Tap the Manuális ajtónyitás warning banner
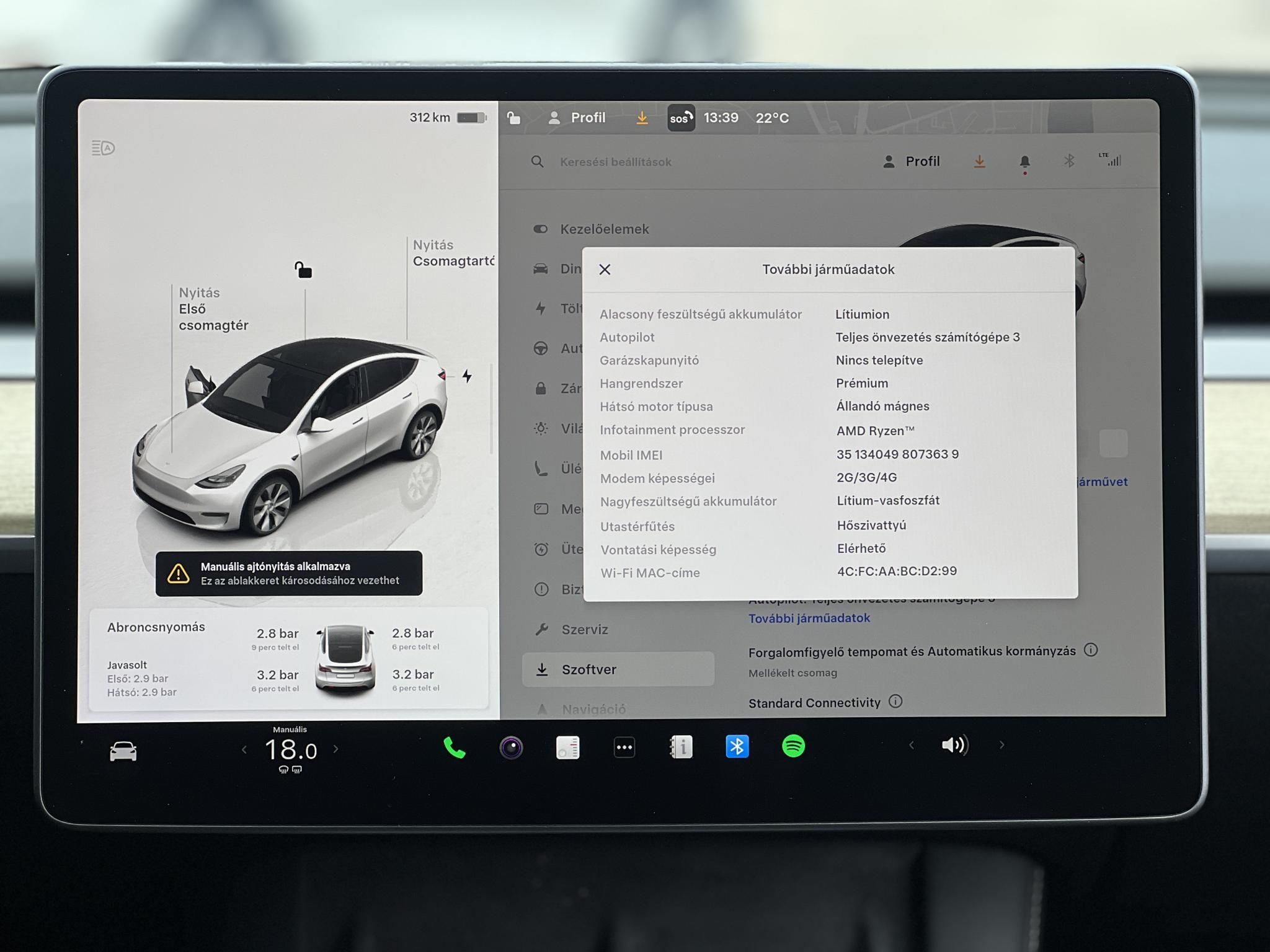Screen dimensions: 1270x952 (289, 573)
